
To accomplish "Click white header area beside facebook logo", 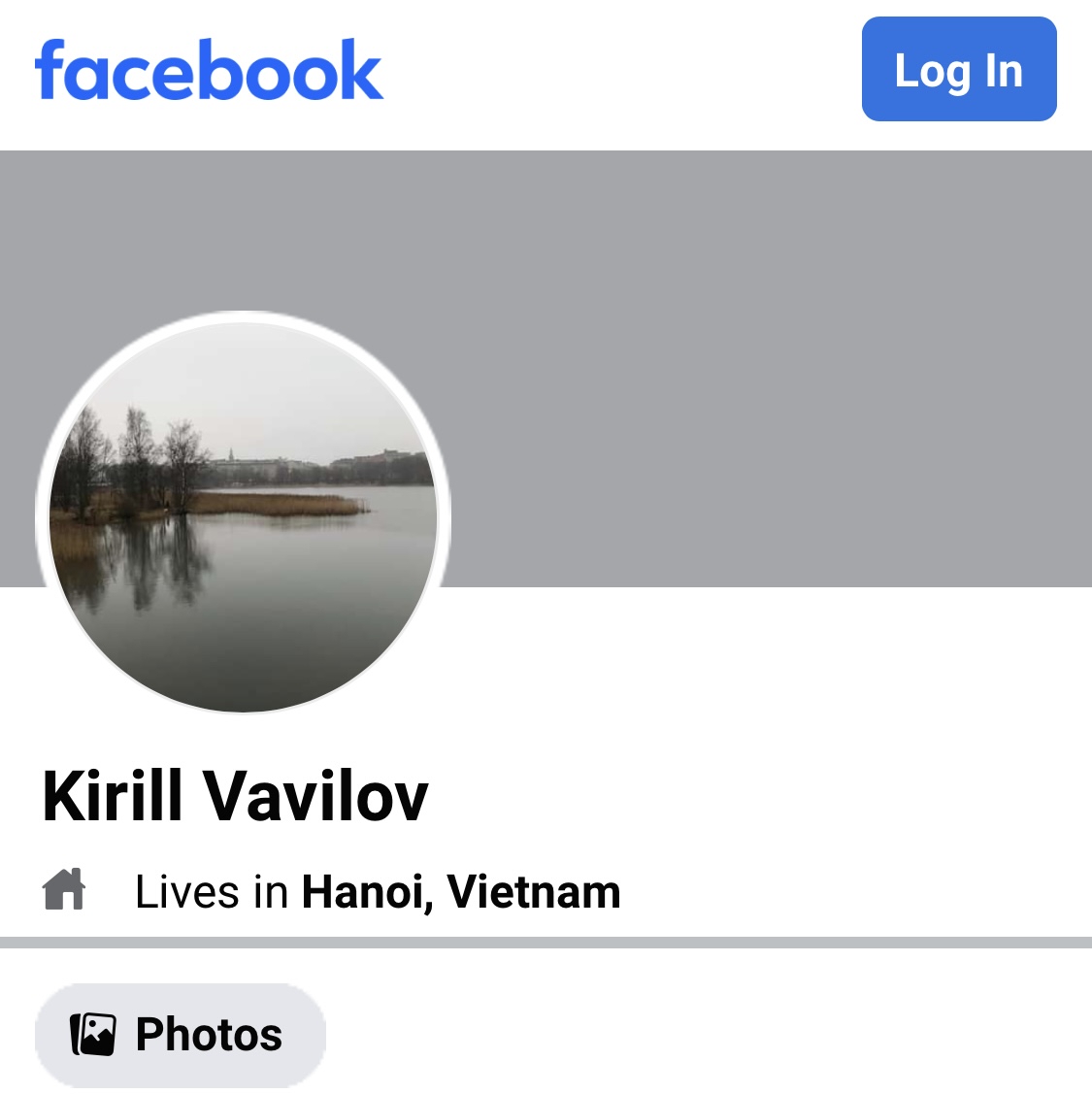I will click(x=621, y=70).
